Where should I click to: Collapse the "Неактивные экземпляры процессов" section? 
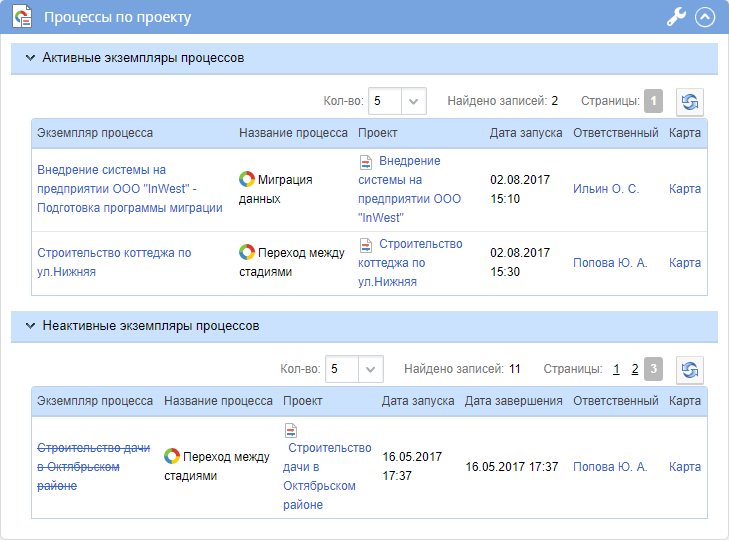tap(30, 326)
